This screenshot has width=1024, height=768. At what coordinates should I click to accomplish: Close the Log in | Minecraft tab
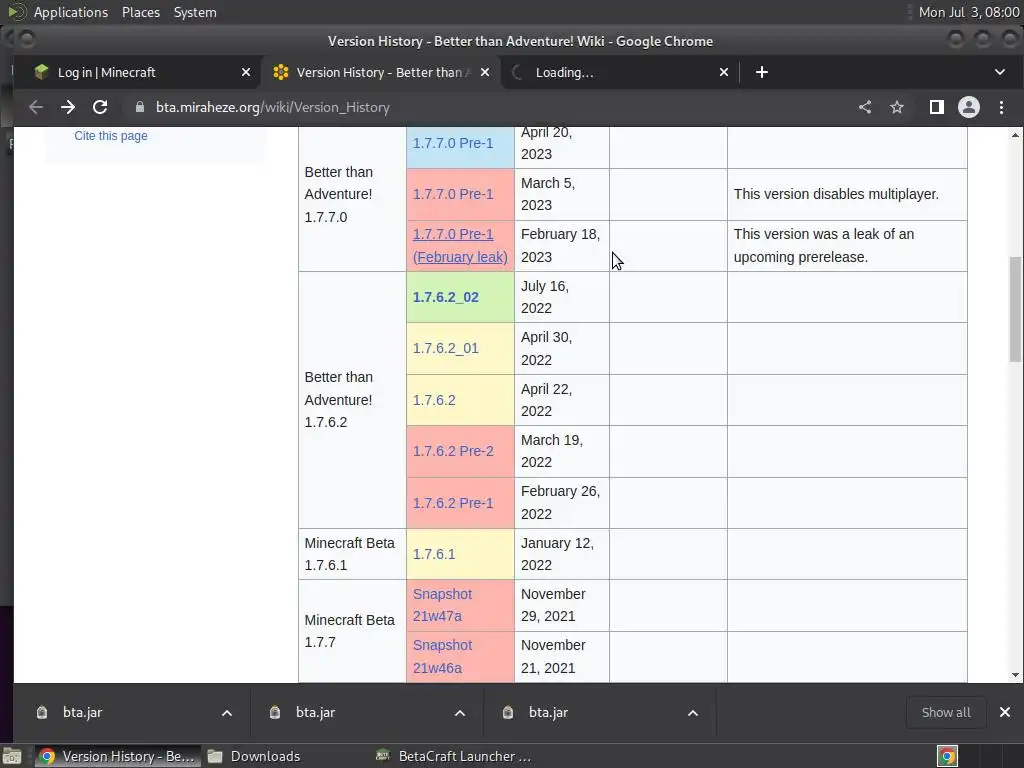246,72
